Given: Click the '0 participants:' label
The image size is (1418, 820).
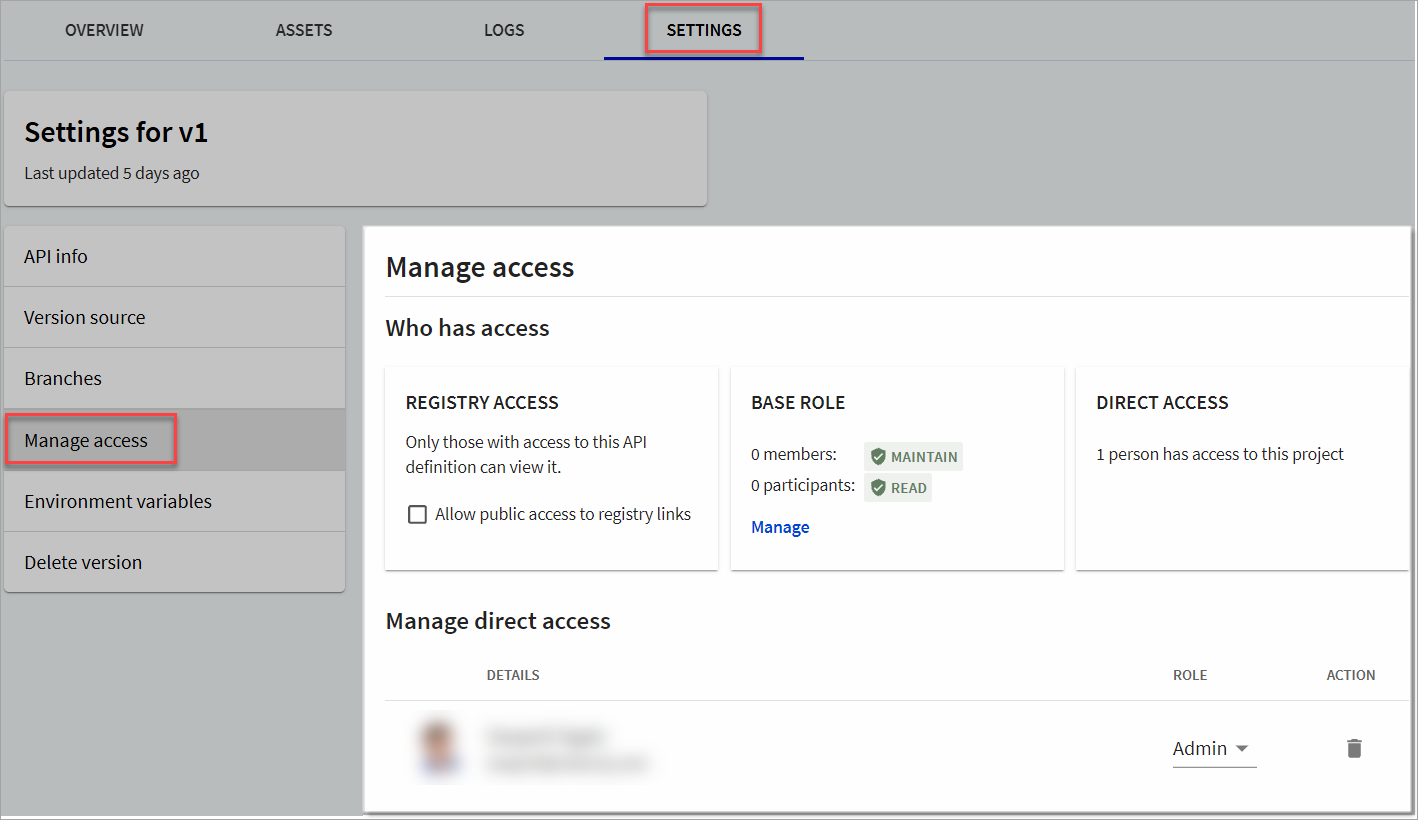Looking at the screenshot, I should [x=803, y=485].
